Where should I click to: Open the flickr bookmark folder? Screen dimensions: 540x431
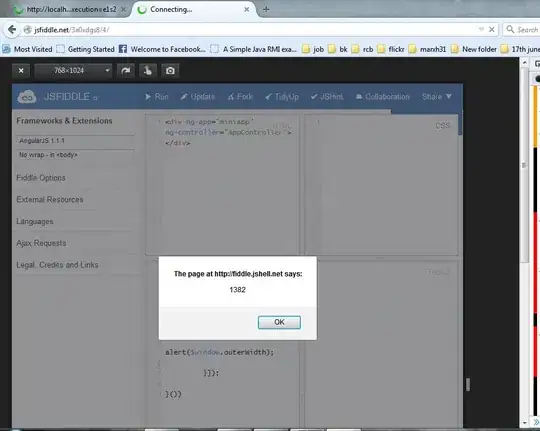[391, 49]
